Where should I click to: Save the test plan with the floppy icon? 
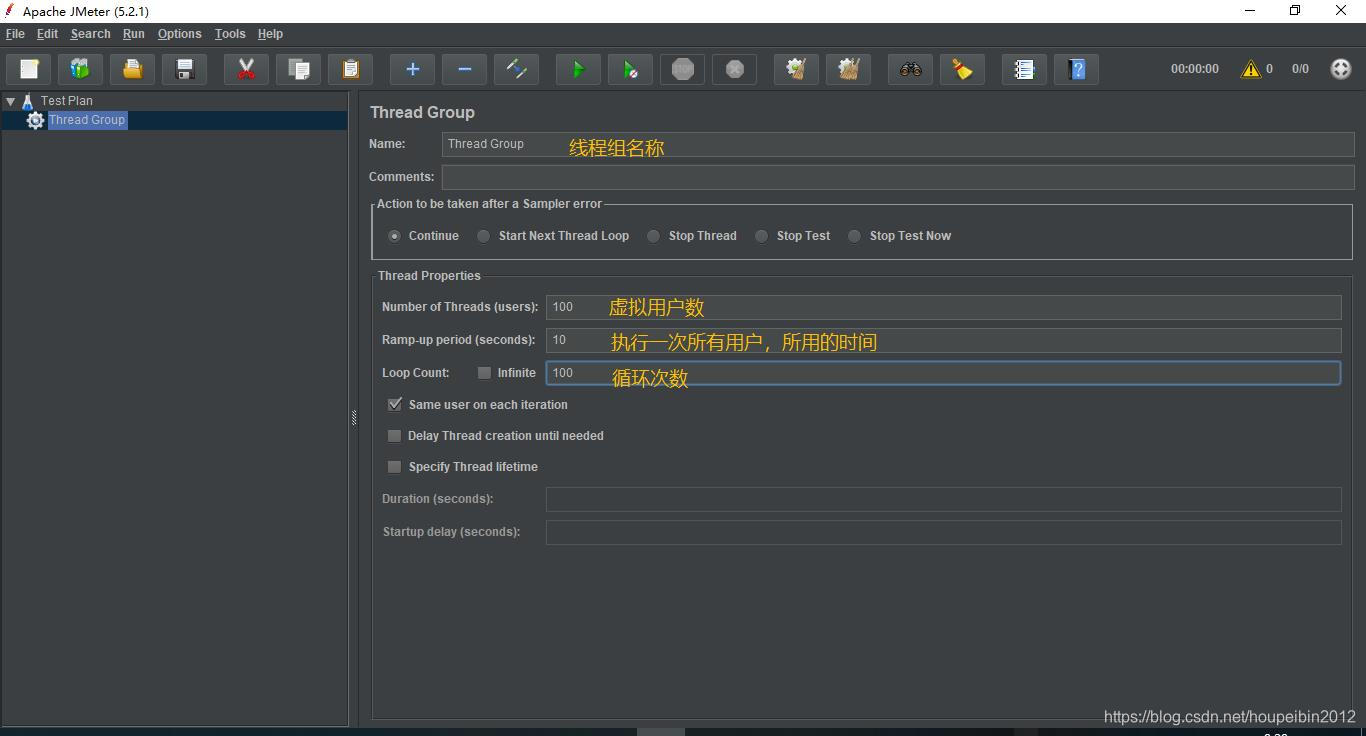pos(185,69)
